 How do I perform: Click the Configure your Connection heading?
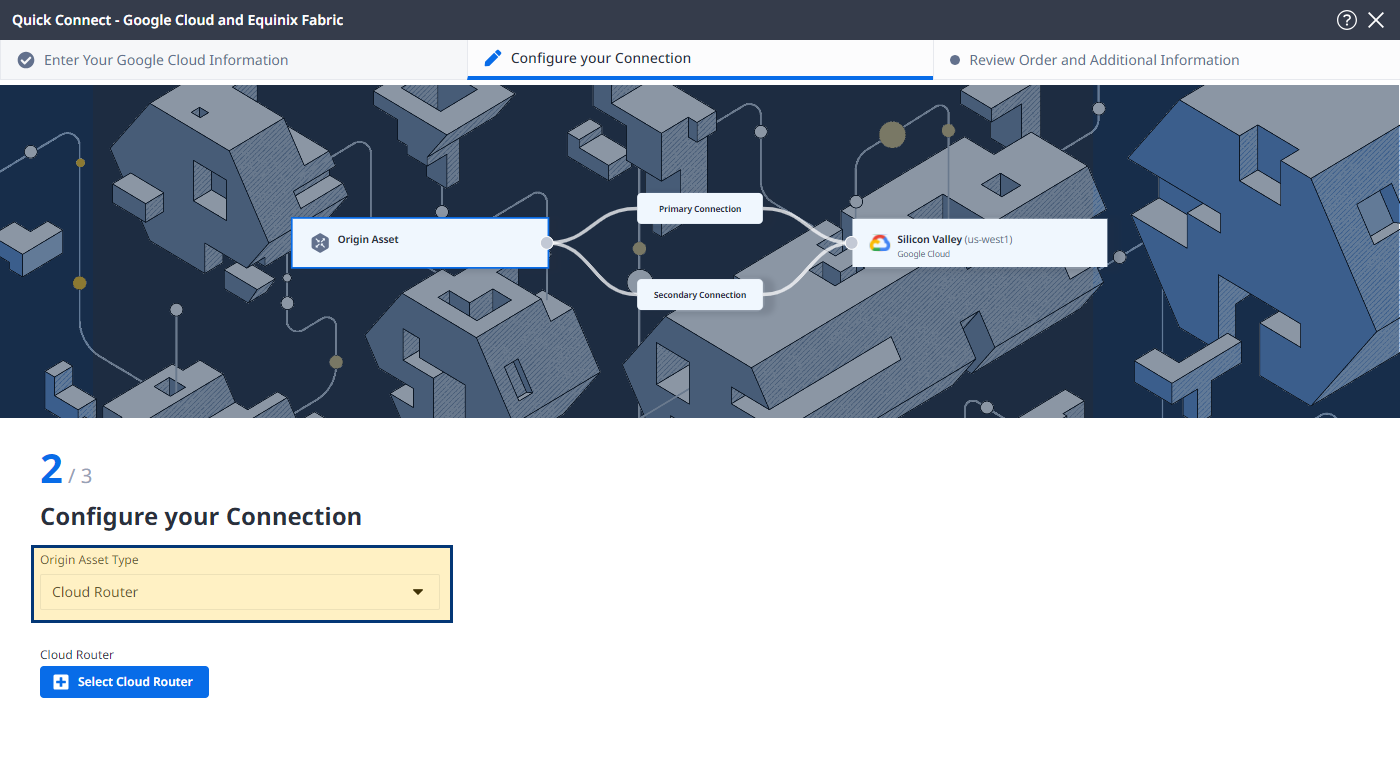201,517
